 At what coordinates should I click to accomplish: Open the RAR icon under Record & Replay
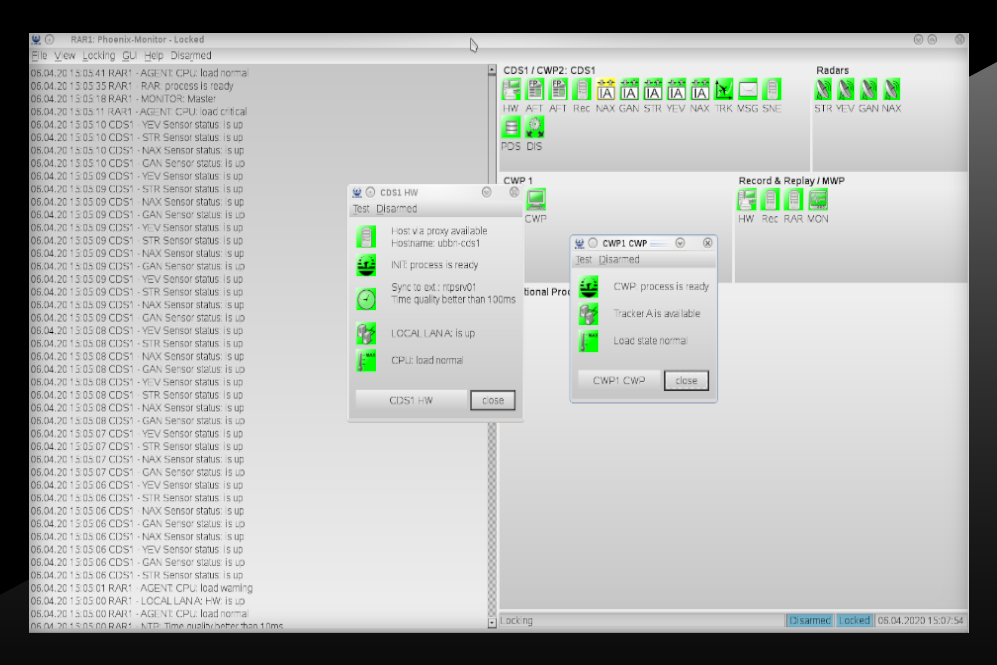[794, 200]
